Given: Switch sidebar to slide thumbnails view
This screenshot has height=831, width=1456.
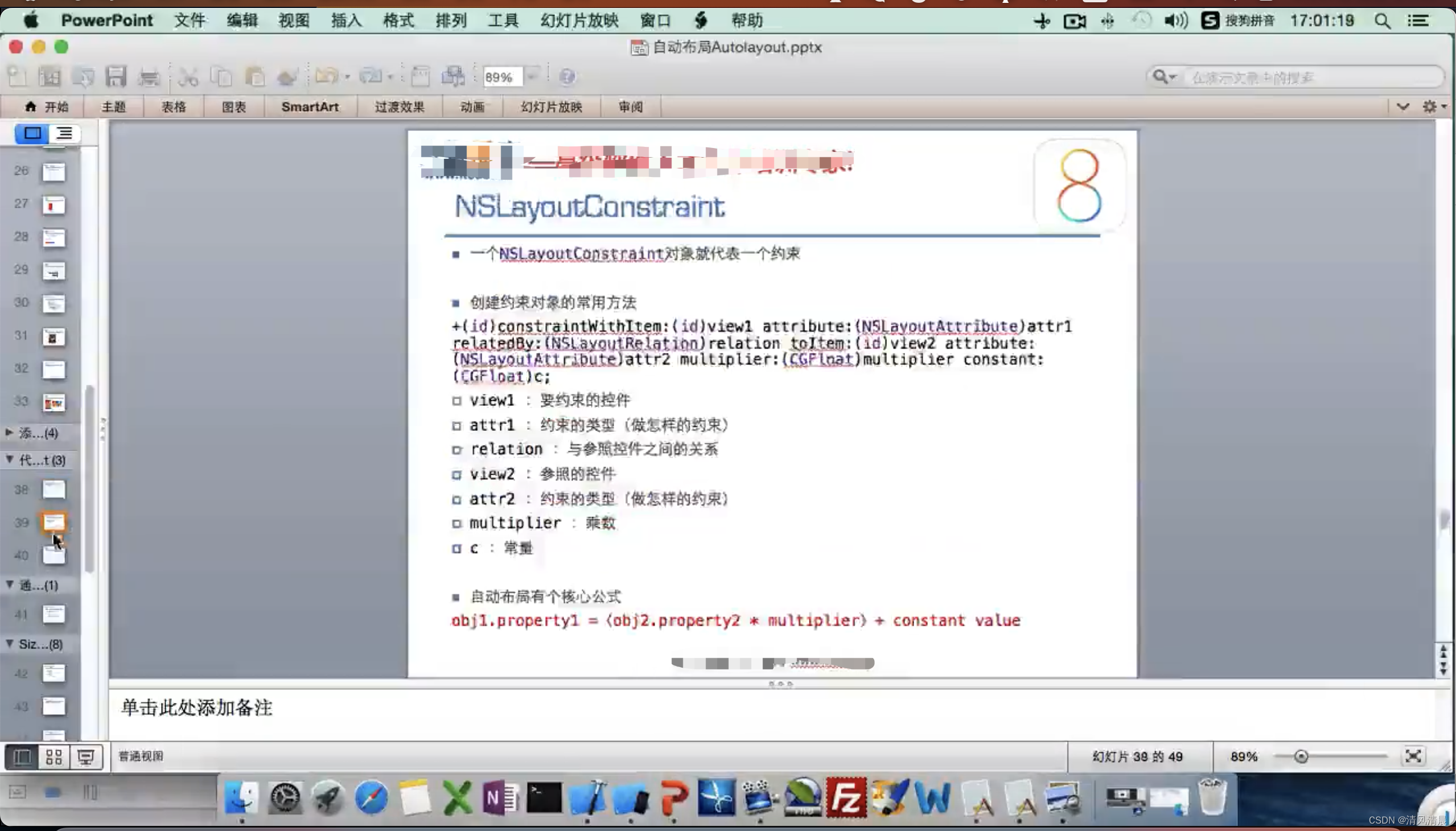Looking at the screenshot, I should (32, 134).
